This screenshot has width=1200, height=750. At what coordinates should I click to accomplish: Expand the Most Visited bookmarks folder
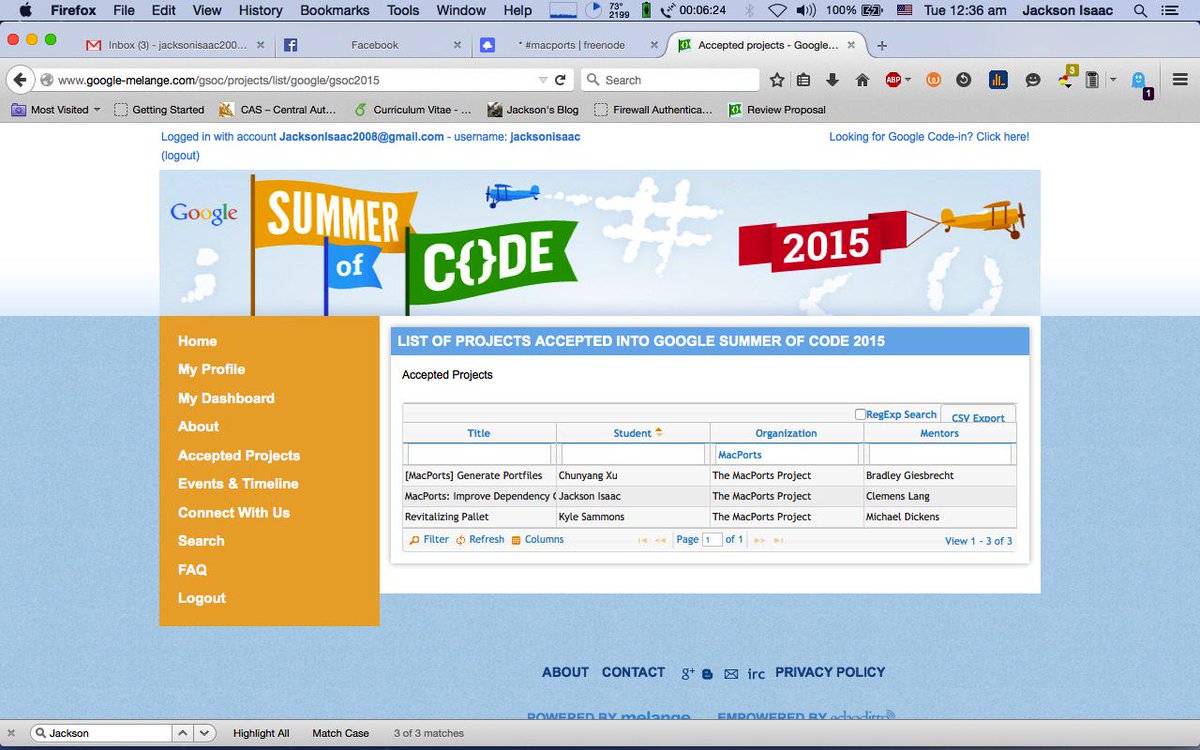57,110
